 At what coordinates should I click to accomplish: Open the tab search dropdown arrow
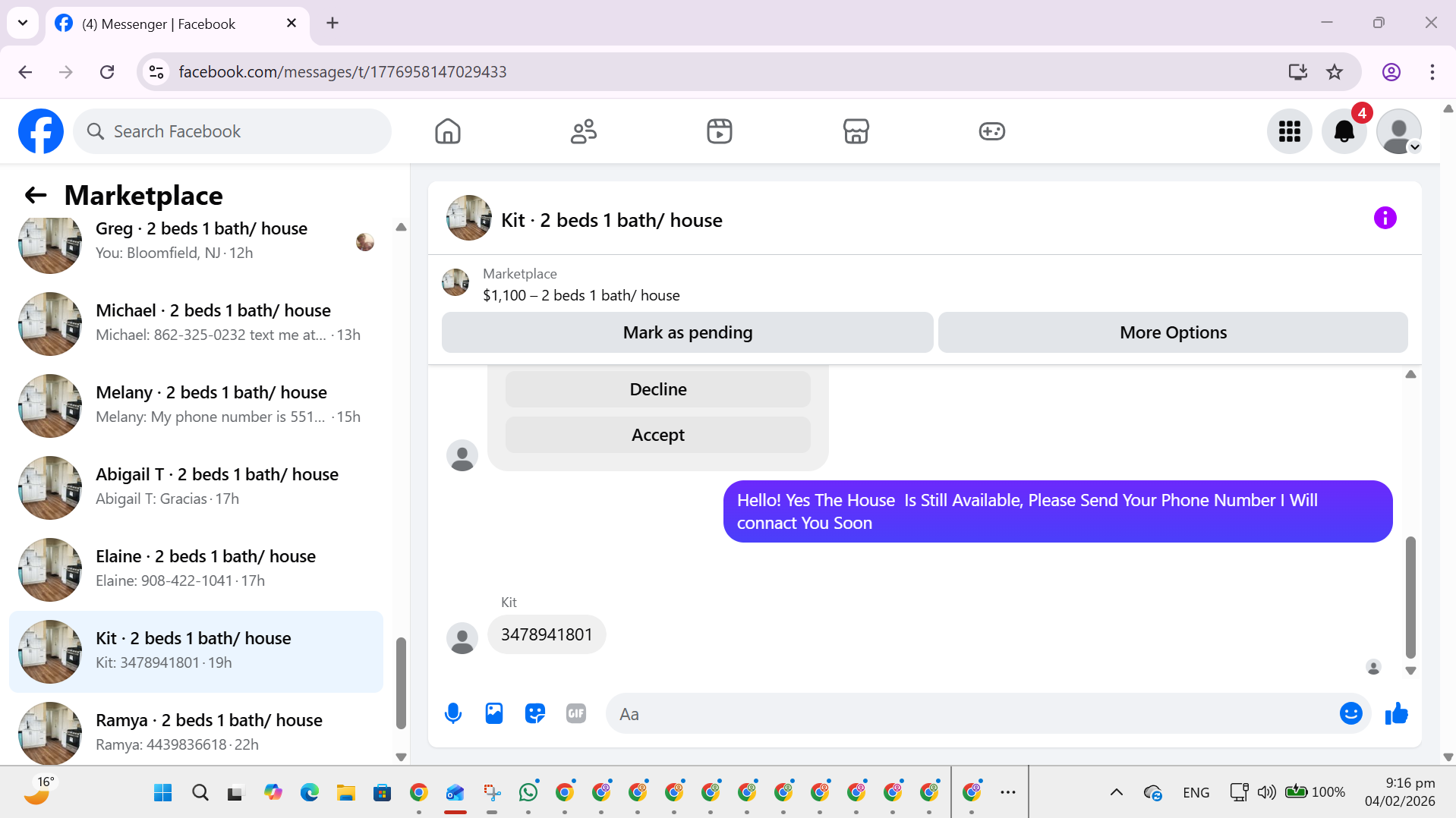(23, 23)
